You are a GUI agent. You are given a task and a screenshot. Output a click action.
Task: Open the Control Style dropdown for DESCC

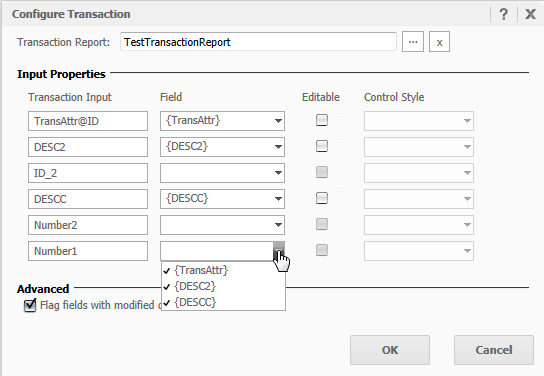coord(419,199)
